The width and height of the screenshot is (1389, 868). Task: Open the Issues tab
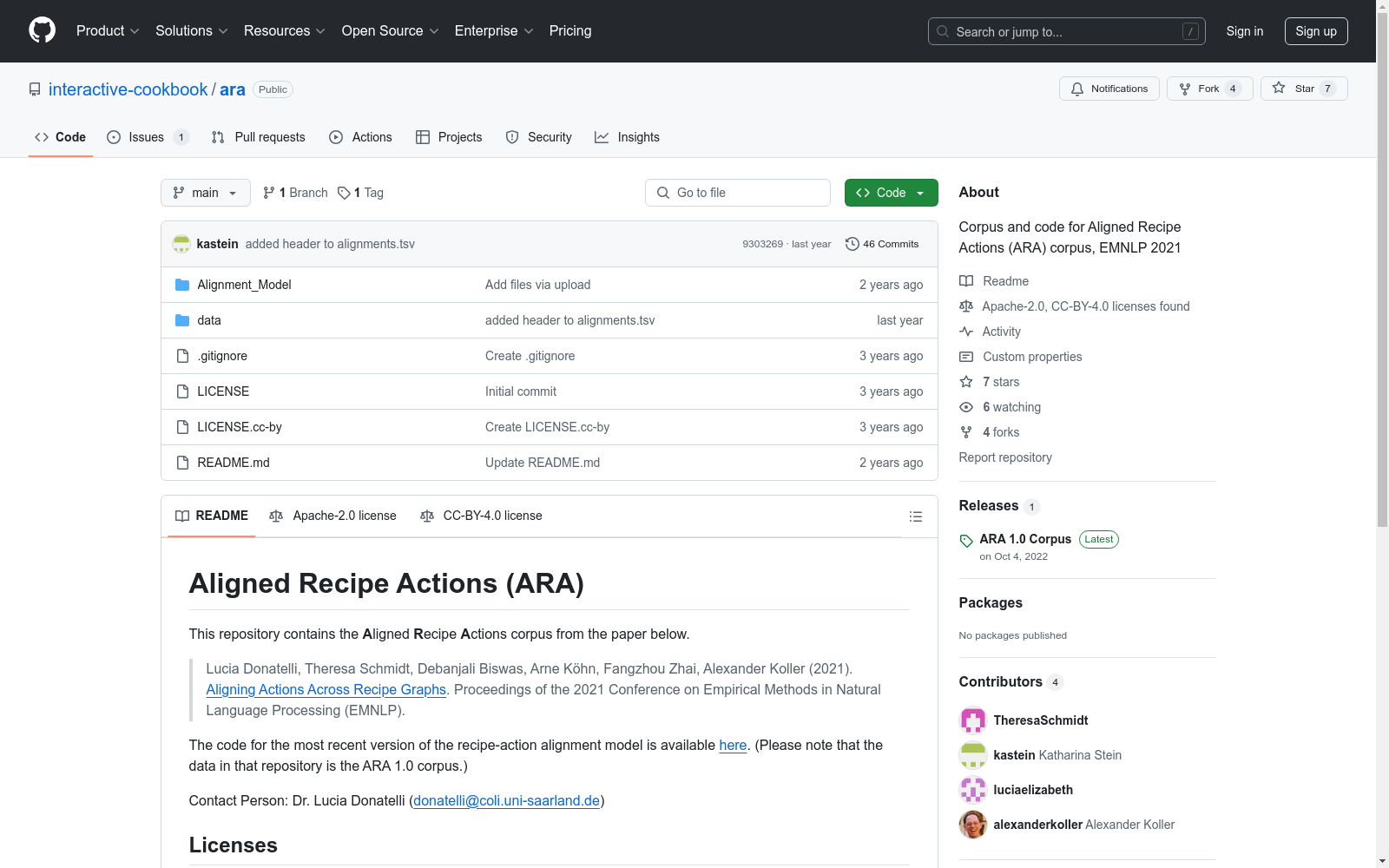pyautogui.click(x=147, y=137)
